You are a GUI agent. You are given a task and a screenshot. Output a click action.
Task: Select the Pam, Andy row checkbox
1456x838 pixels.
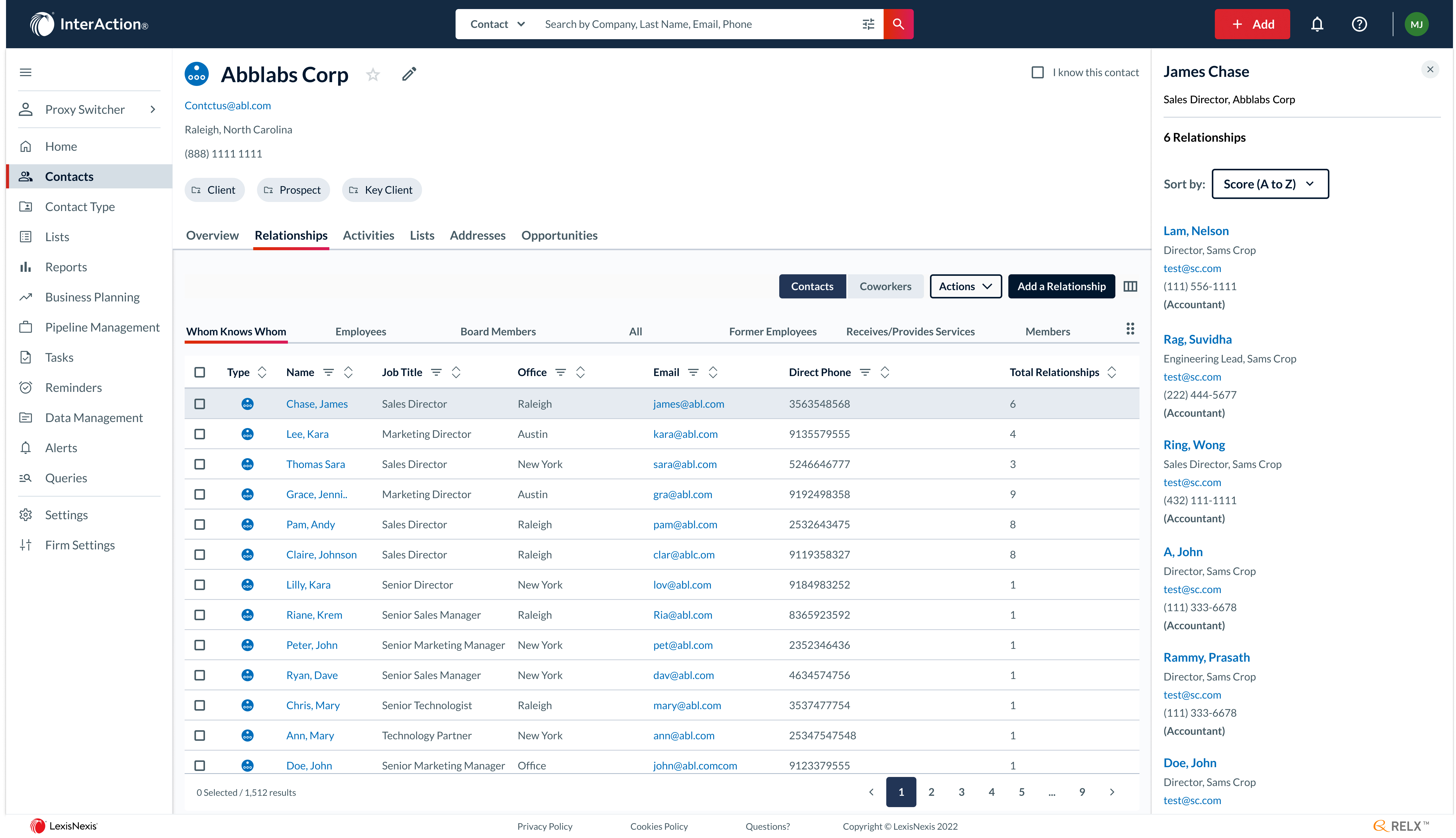pos(200,524)
